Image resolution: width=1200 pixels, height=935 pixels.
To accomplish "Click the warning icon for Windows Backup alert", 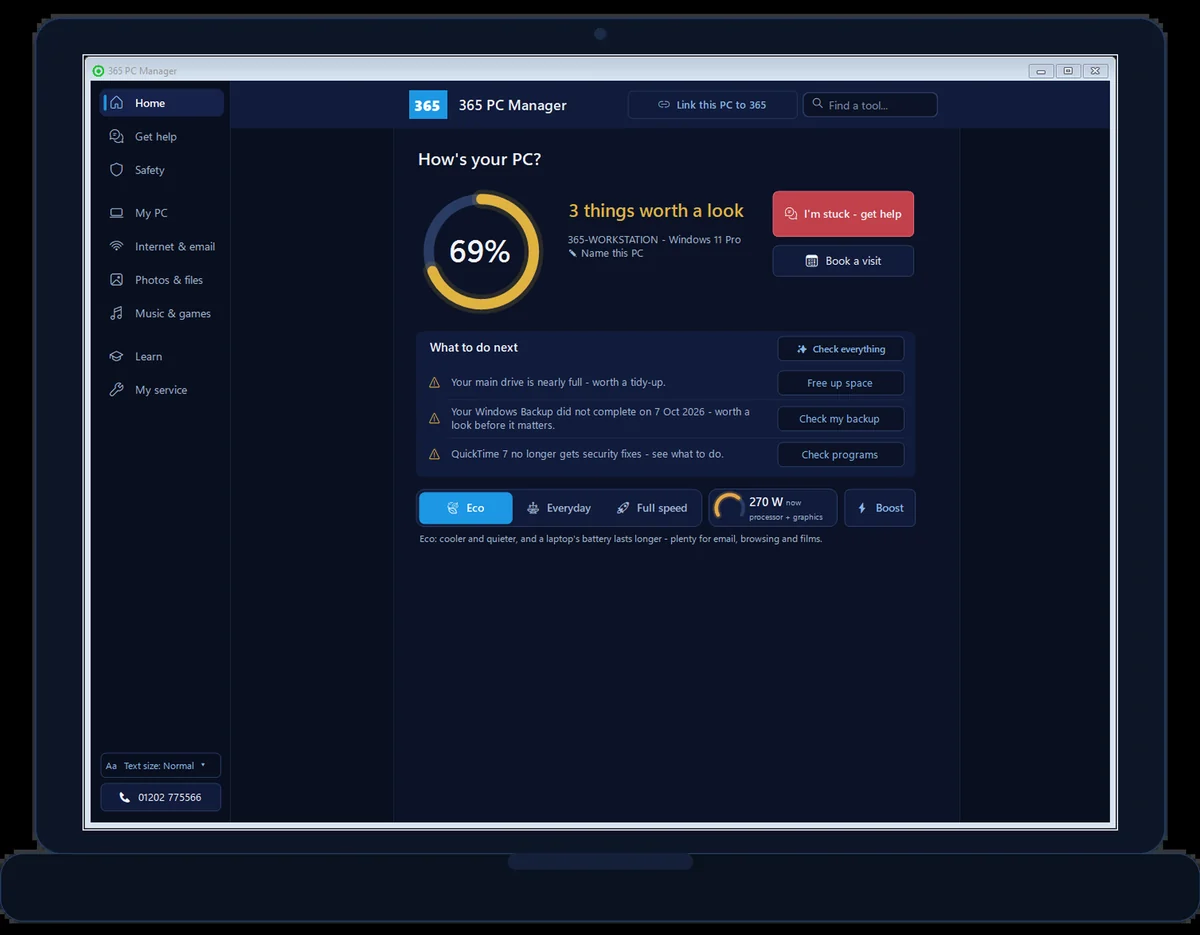I will click(434, 418).
